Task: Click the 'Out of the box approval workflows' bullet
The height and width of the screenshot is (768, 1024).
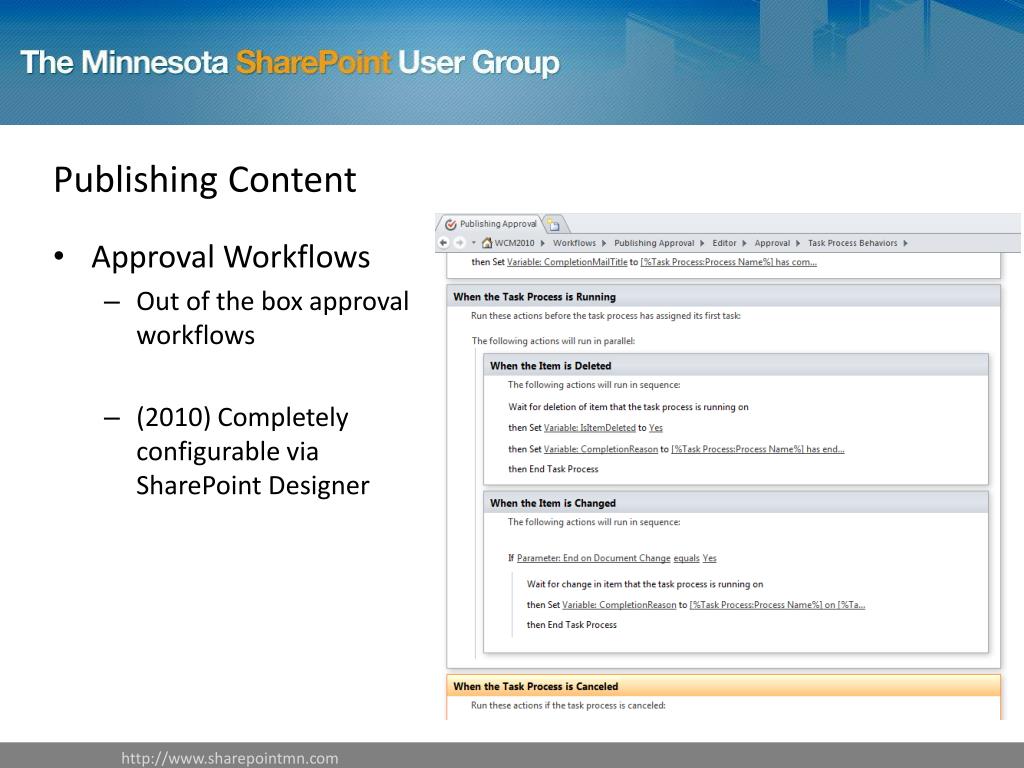Action: point(272,318)
